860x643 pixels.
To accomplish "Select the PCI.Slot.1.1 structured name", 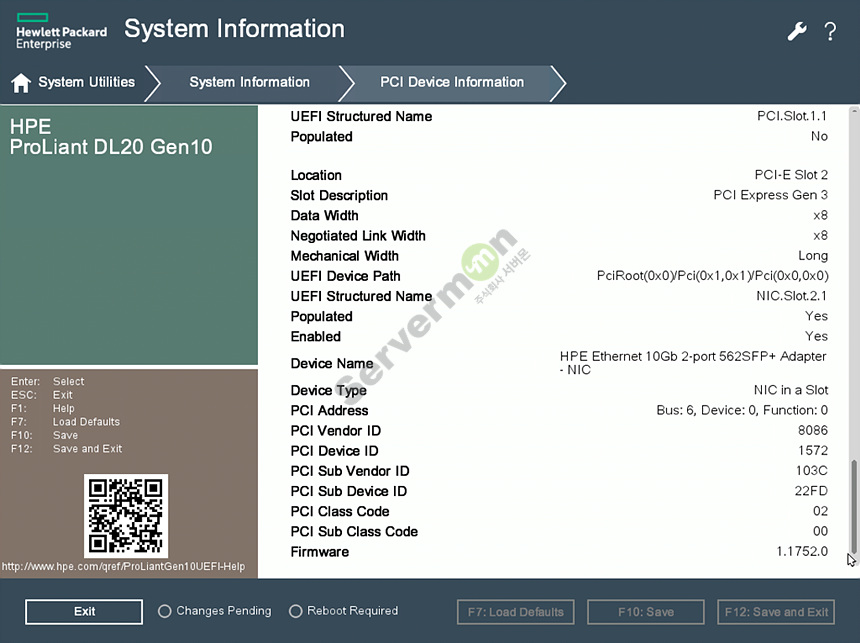I will tap(791, 116).
